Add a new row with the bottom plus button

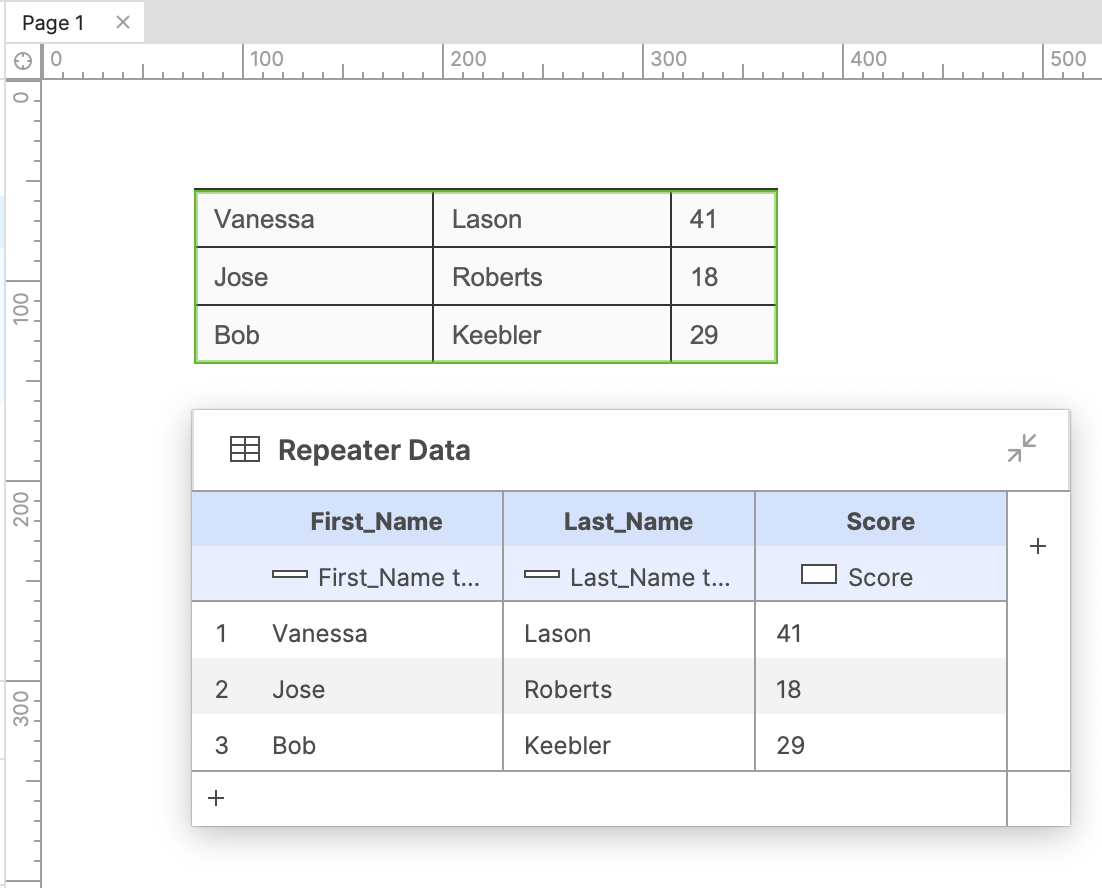[x=215, y=797]
